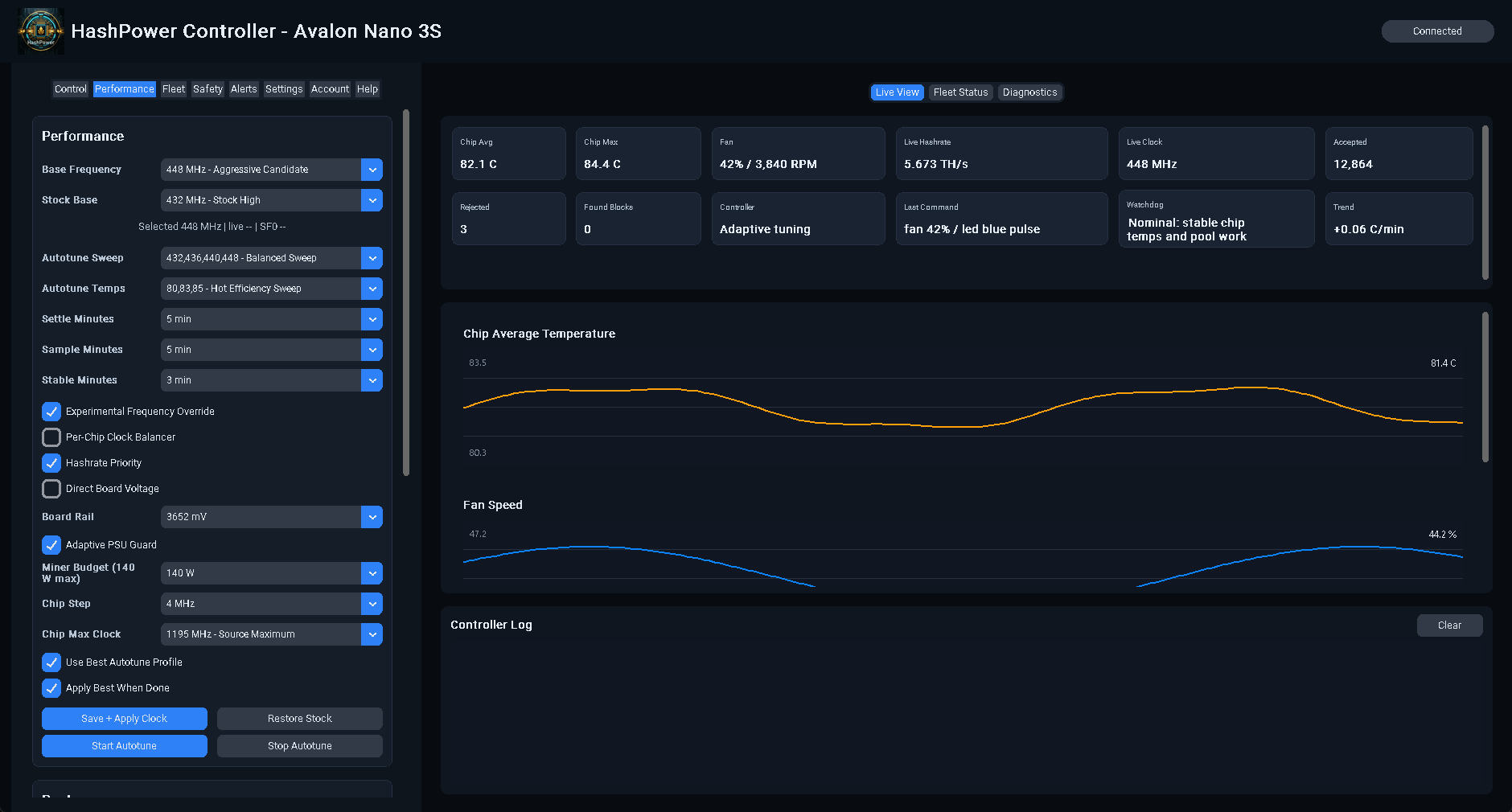Viewport: 1512px width, 812px height.
Task: Click the Found Blocks card
Action: [x=639, y=219]
